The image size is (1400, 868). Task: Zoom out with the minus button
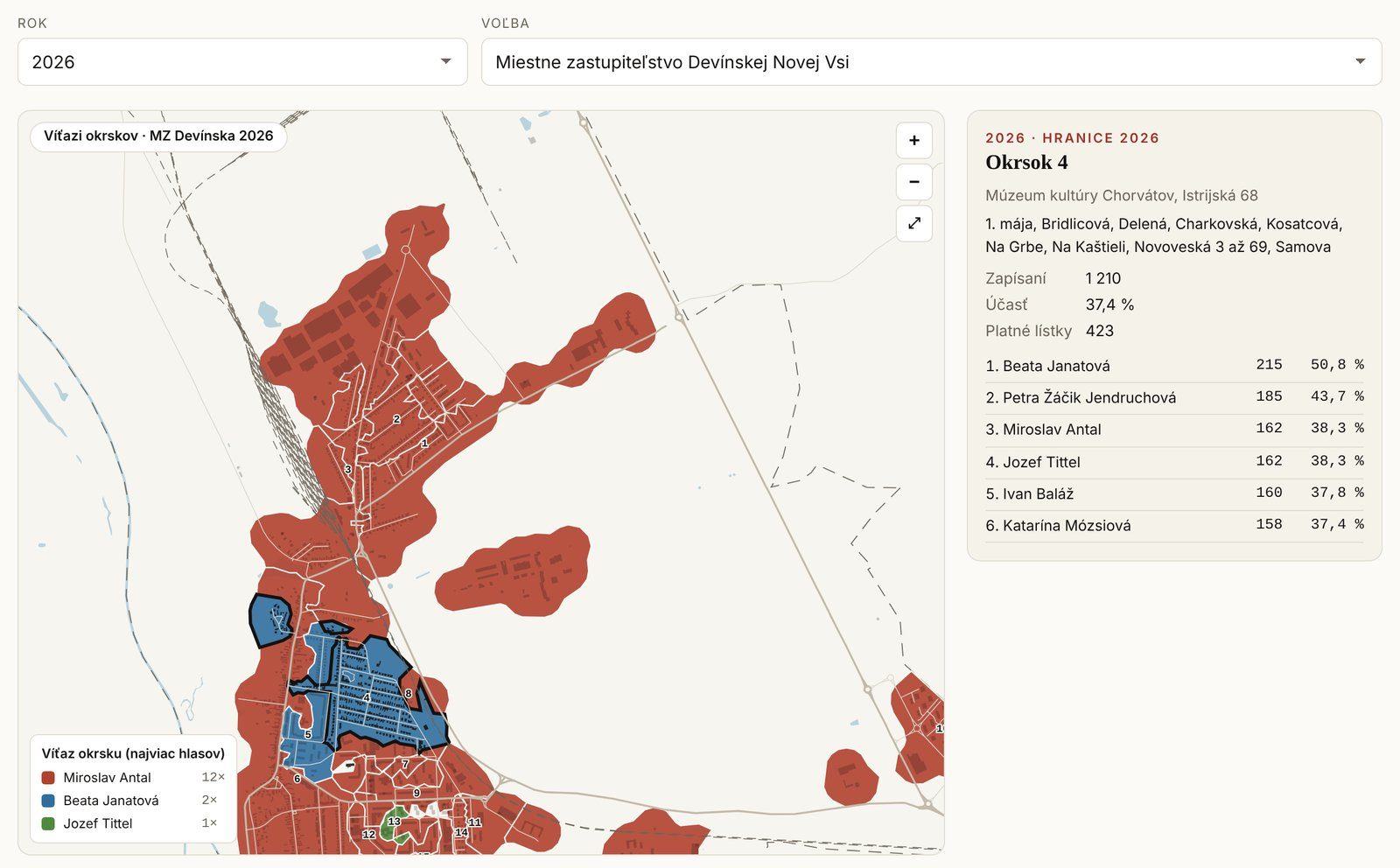pos(913,182)
